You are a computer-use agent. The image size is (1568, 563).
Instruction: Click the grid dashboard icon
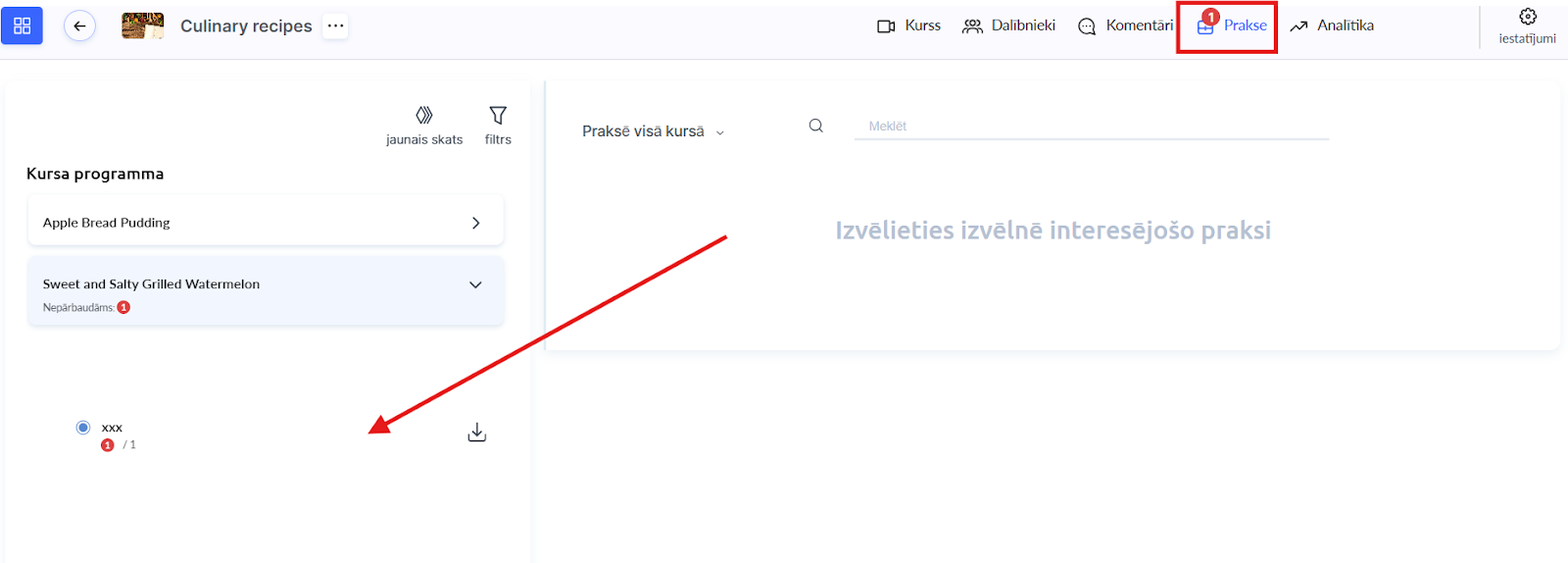click(x=22, y=26)
